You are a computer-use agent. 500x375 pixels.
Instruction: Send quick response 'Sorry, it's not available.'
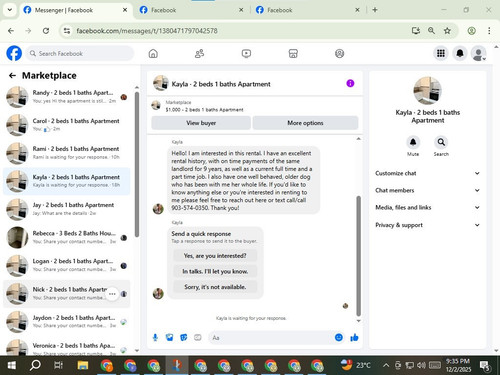[x=215, y=287]
